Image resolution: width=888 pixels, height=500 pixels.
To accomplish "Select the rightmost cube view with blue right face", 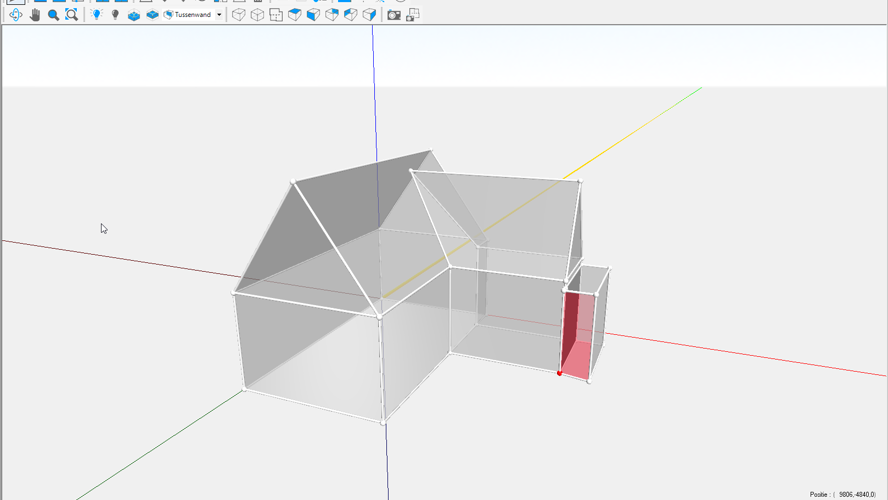I will (369, 15).
